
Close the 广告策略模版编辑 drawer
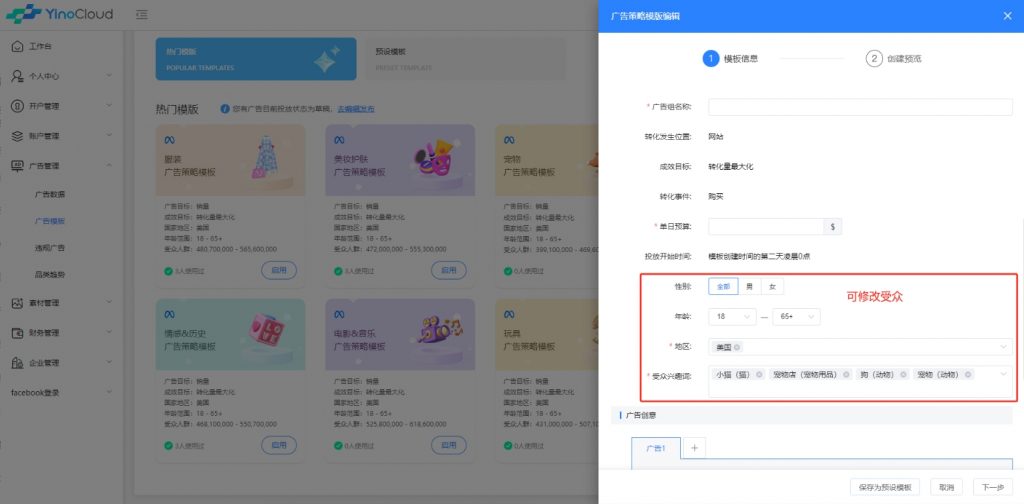click(1007, 16)
